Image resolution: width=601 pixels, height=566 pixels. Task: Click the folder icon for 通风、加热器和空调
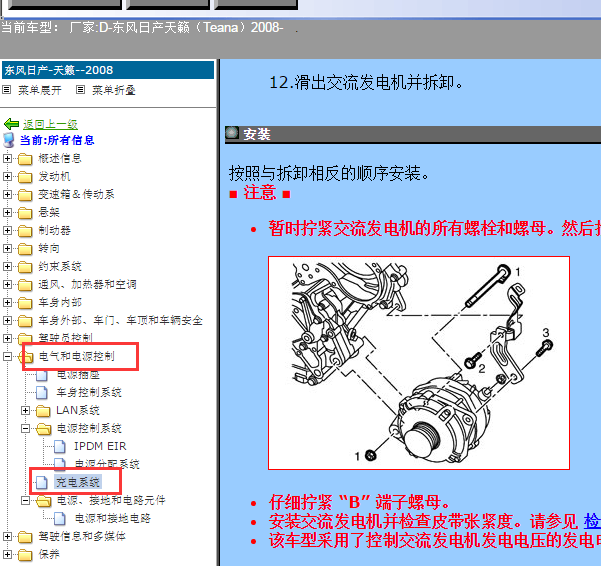[x=25, y=285]
